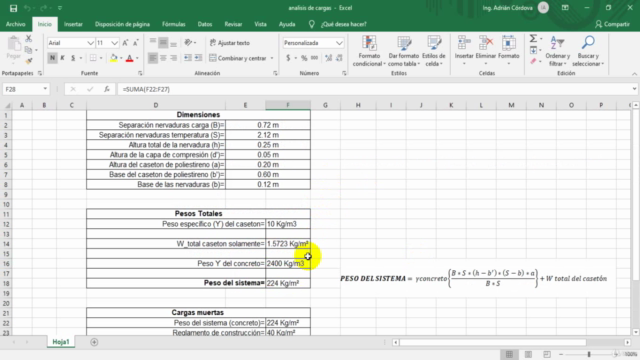Expand the Número dialog launcher
This screenshot has width=640, height=360.
tap(344, 73)
